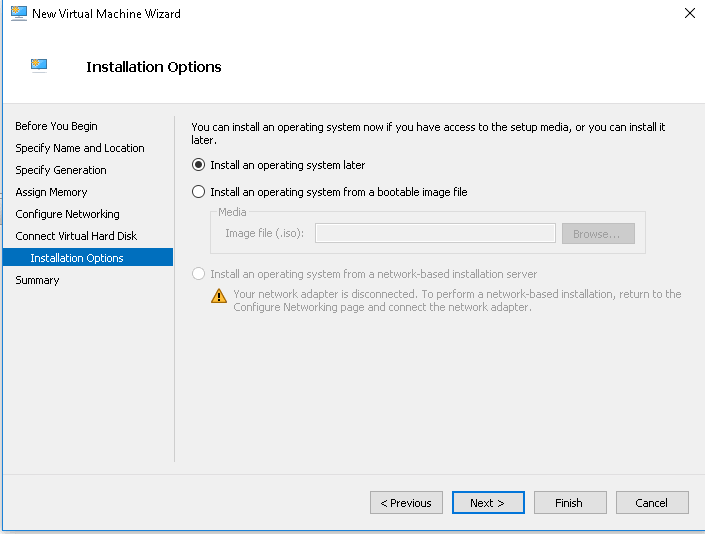Click the virtual machine icon beside Installation Options
705x534 pixels.
[39, 66]
